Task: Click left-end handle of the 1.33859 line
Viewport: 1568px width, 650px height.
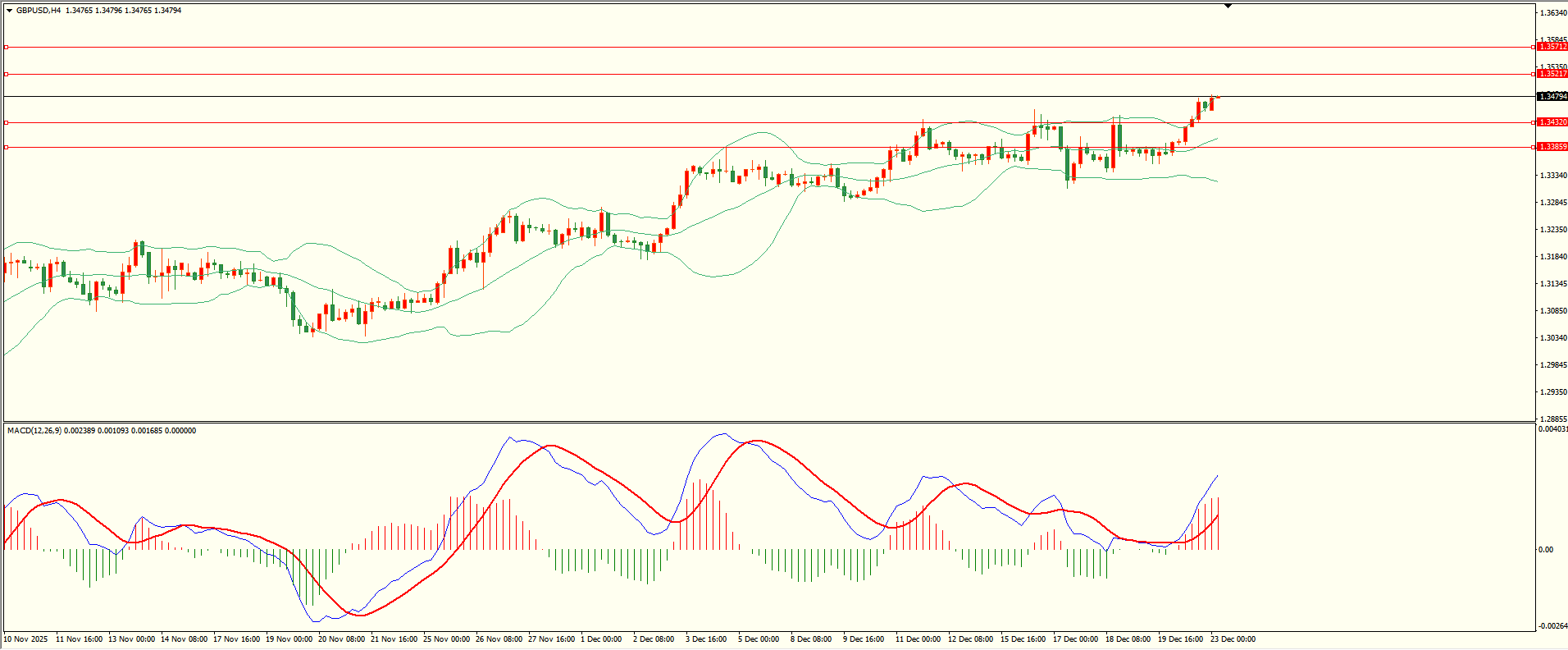Action: [x=7, y=147]
